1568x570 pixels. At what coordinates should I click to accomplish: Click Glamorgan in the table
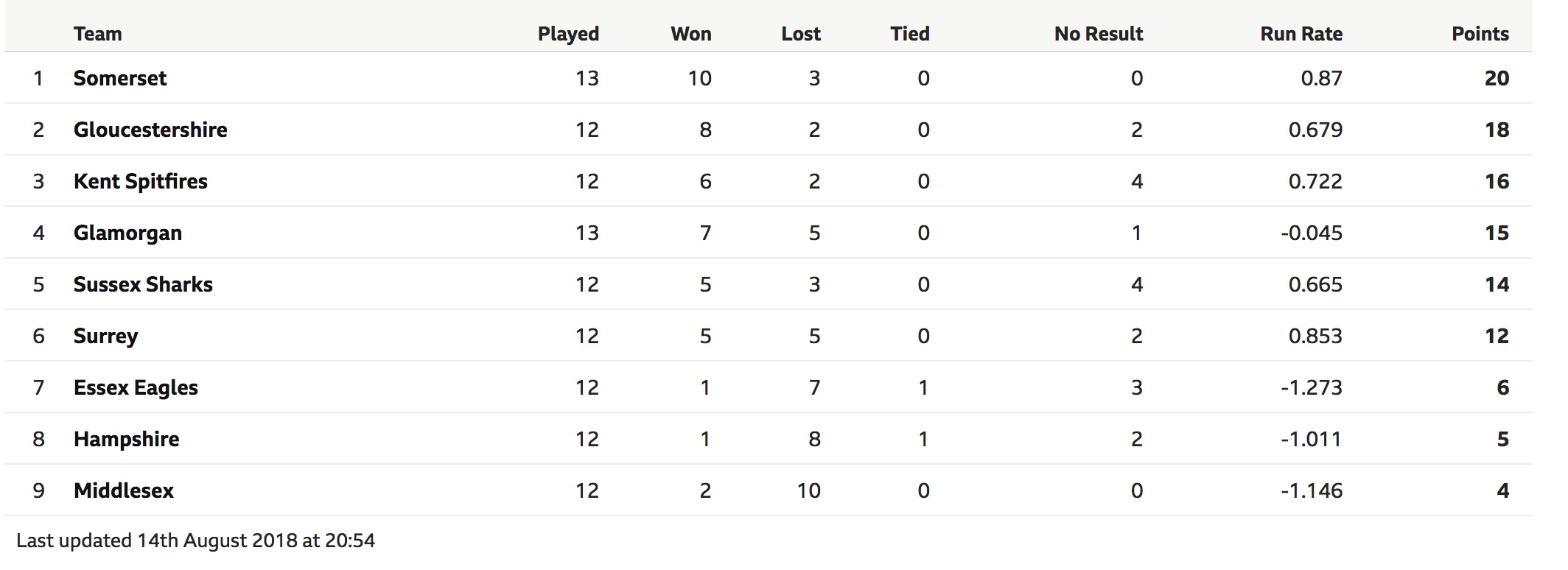point(127,233)
